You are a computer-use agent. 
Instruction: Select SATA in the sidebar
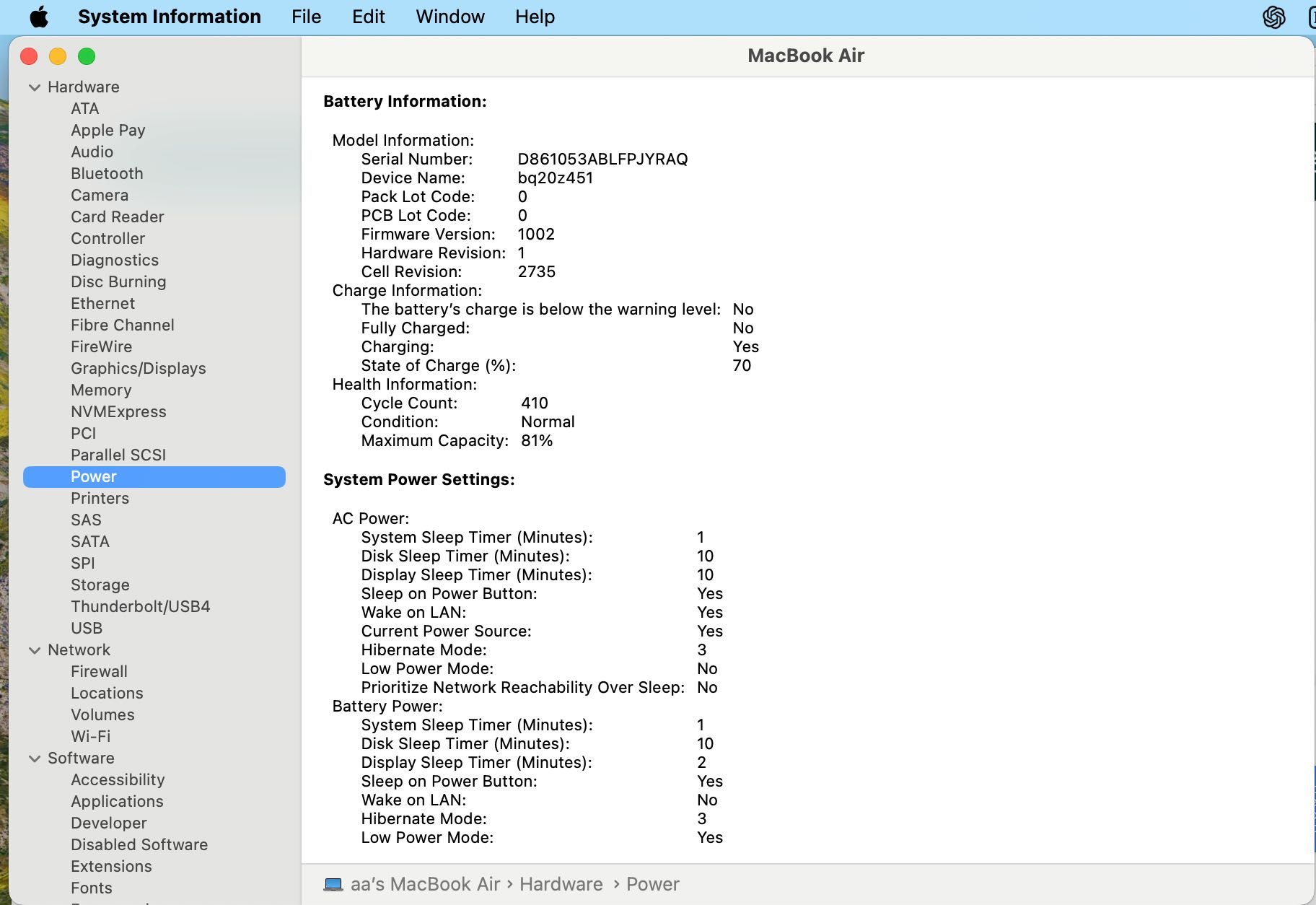pyautogui.click(x=90, y=541)
